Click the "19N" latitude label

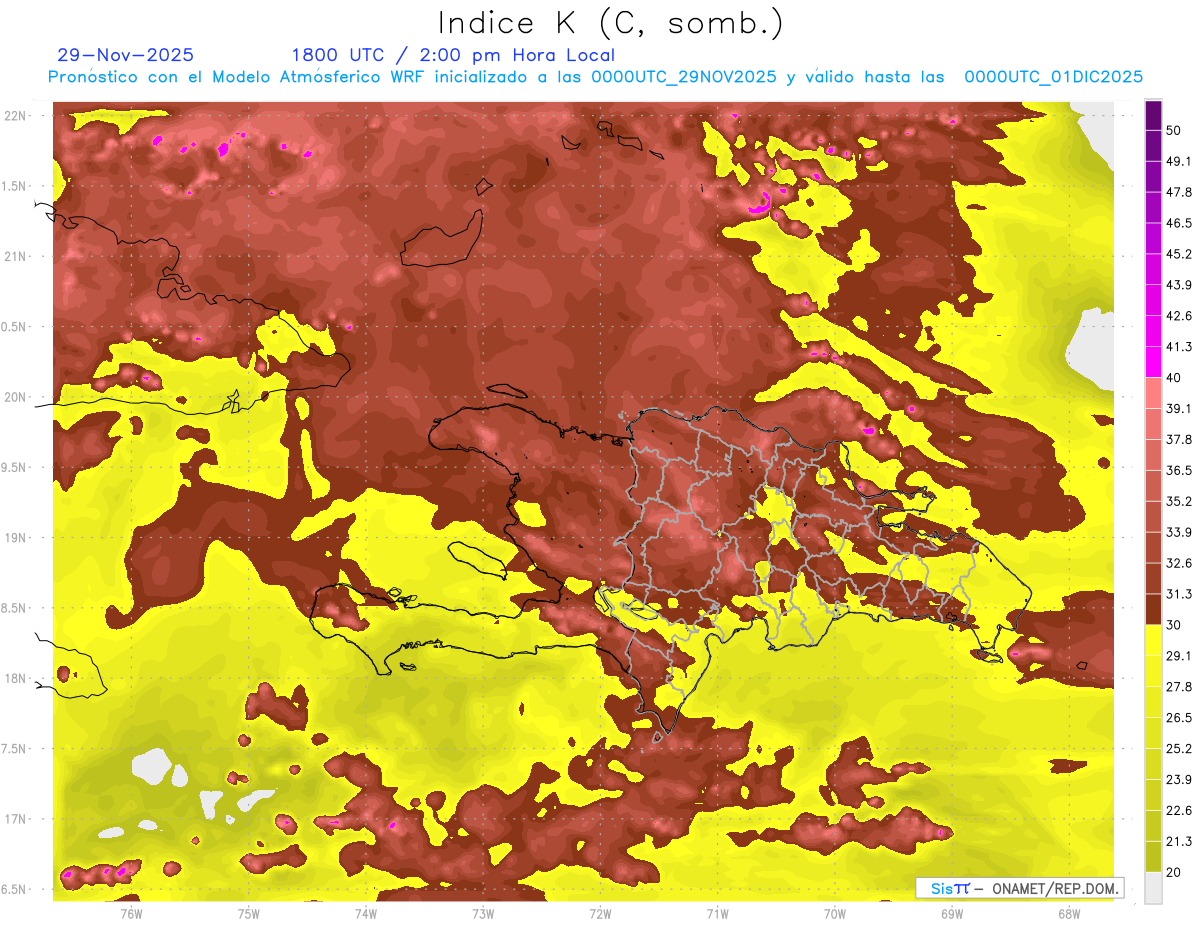[17, 537]
